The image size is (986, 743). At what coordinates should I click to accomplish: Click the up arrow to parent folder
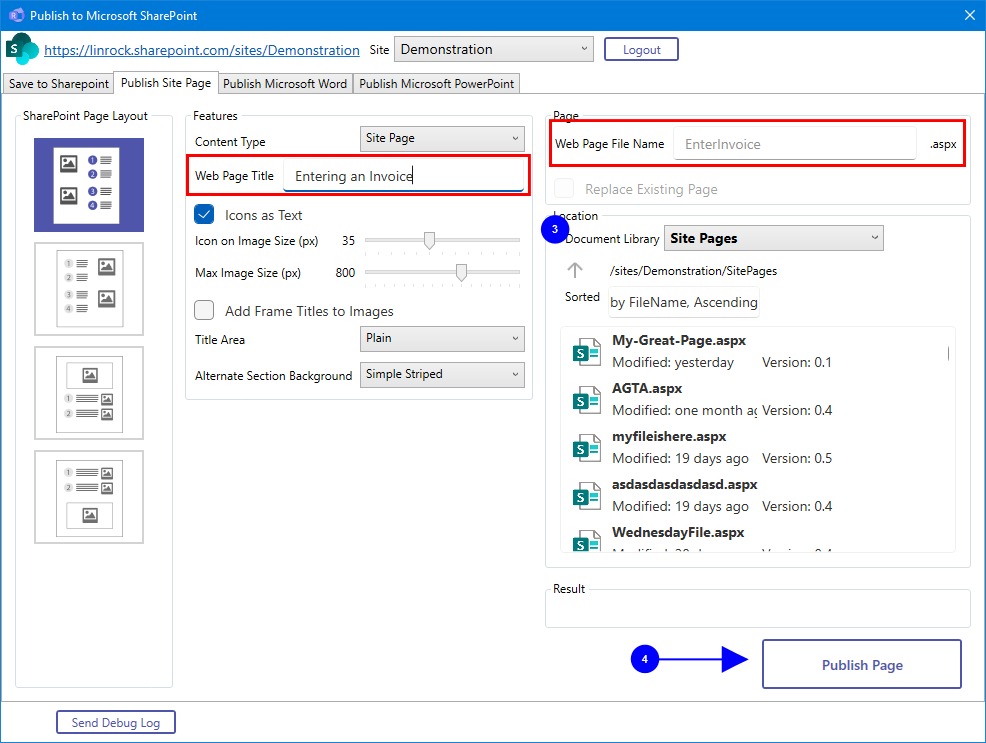[575, 270]
